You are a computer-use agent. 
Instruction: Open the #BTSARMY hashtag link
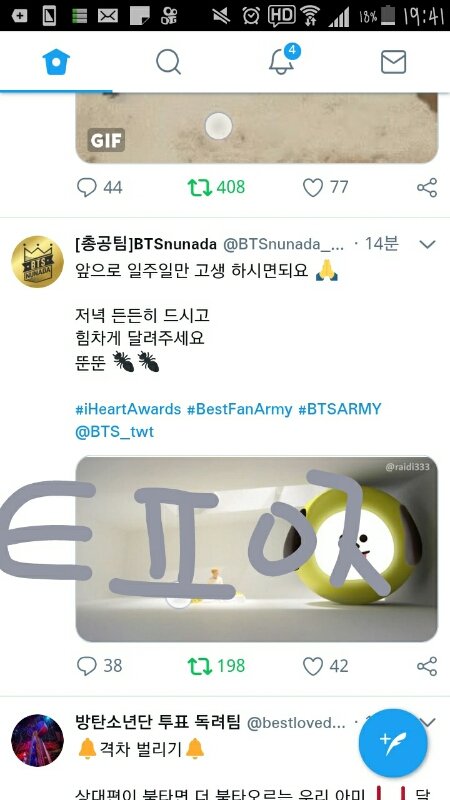(x=340, y=409)
